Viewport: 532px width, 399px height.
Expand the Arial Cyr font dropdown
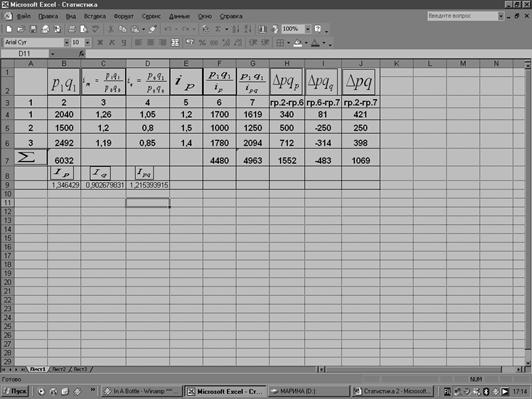[66, 43]
